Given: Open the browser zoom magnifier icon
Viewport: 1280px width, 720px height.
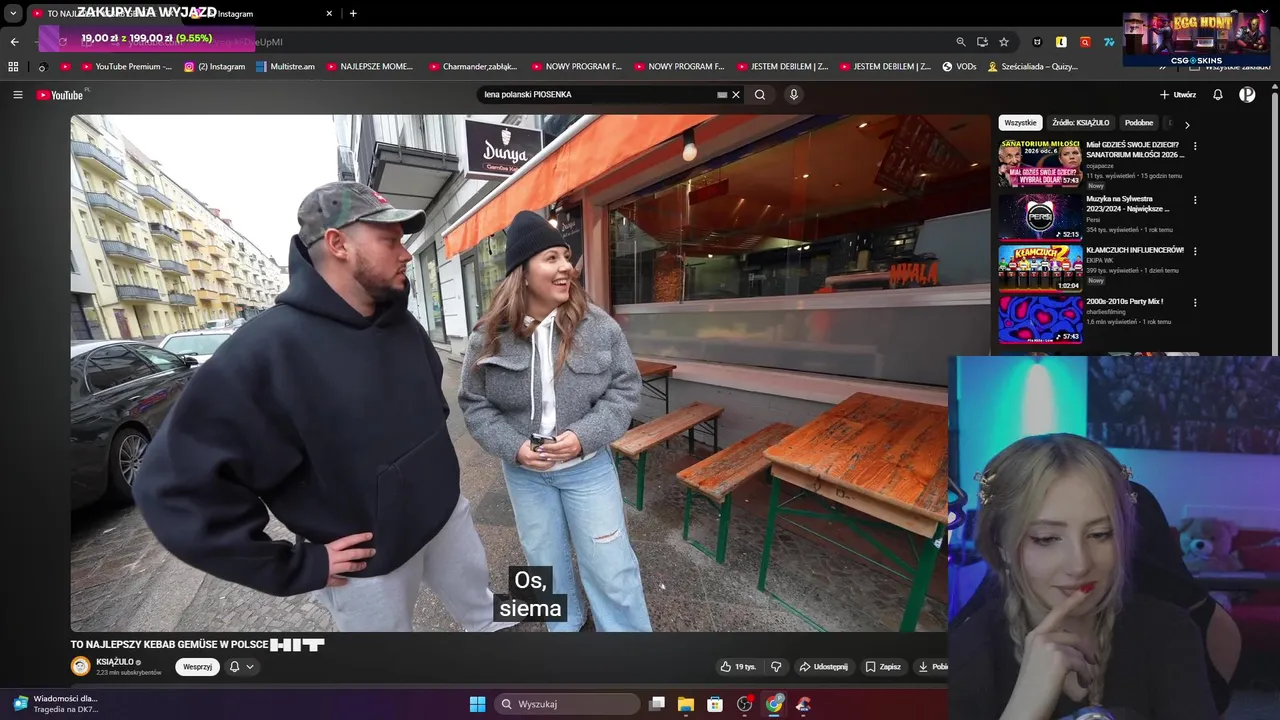Looking at the screenshot, I should 961,42.
